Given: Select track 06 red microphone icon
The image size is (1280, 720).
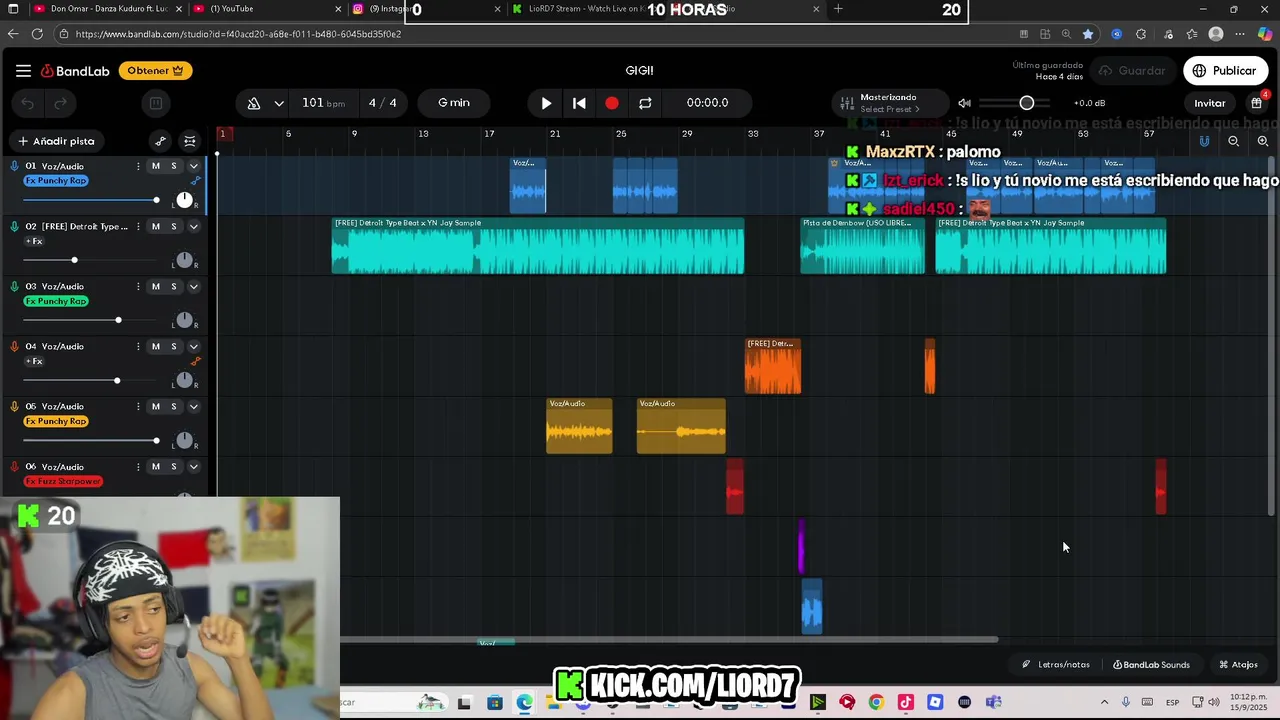Looking at the screenshot, I should (x=14, y=466).
